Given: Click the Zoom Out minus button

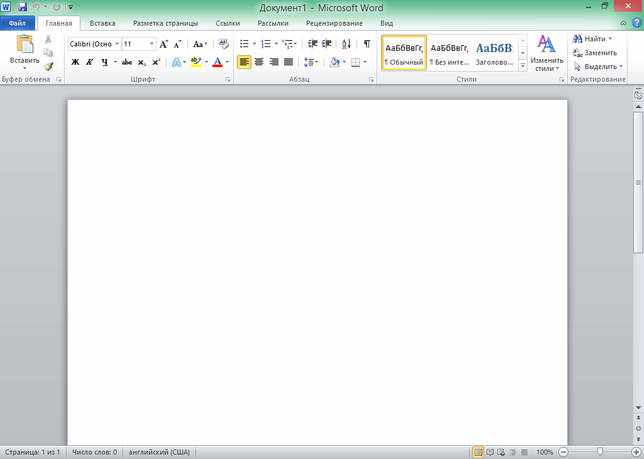Looking at the screenshot, I should tap(564, 452).
